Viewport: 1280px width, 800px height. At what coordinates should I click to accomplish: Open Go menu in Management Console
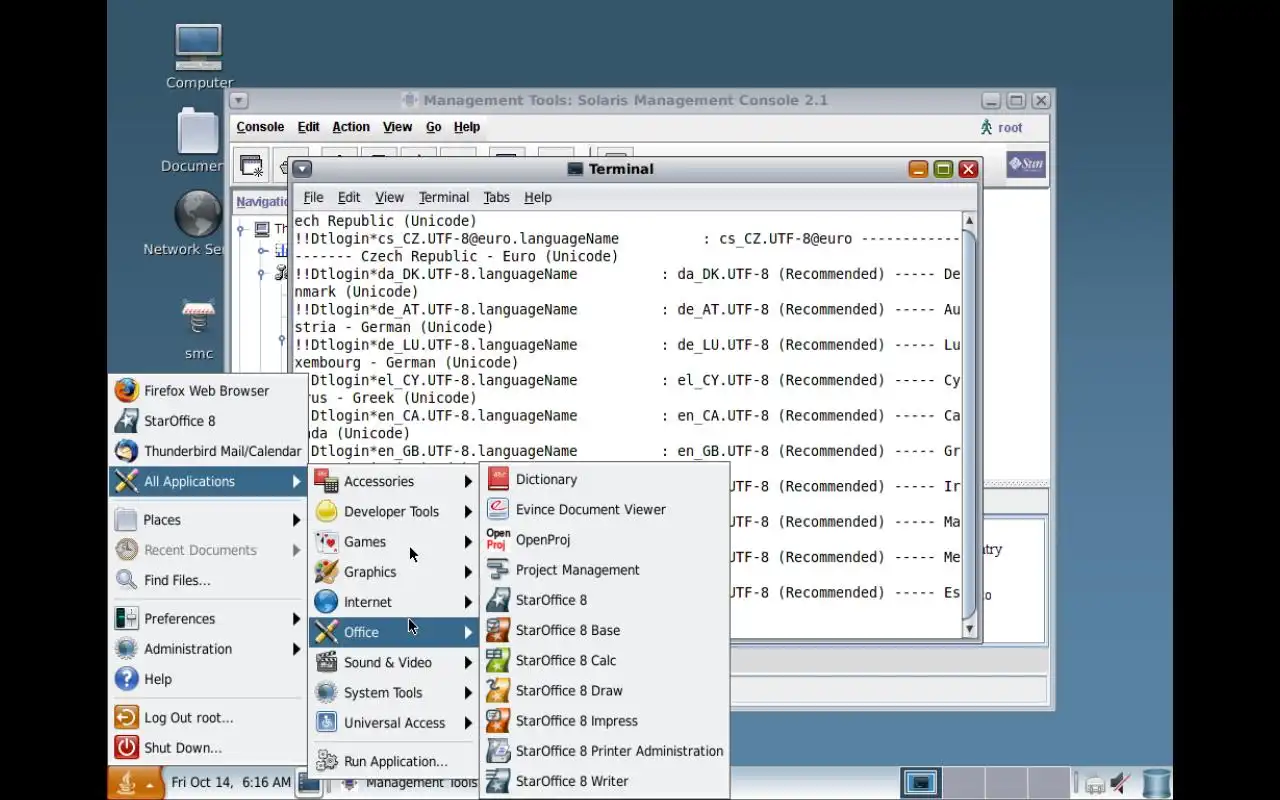pos(433,127)
